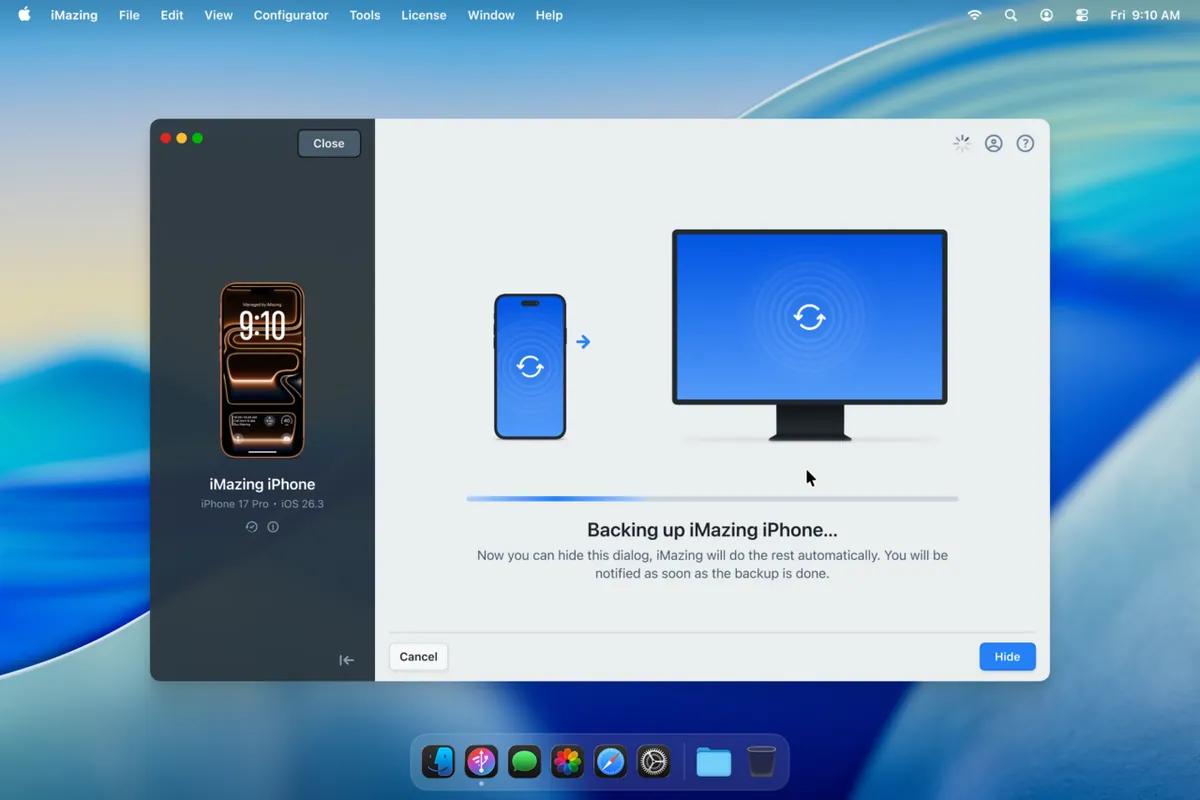Click the Wi-Fi status icon
This screenshot has height=800, width=1200.
[x=975, y=15]
